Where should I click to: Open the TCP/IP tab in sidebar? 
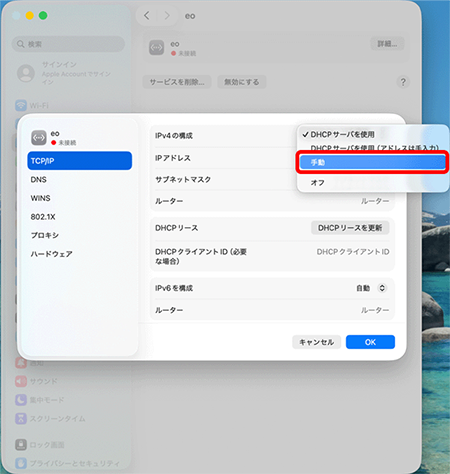point(80,161)
